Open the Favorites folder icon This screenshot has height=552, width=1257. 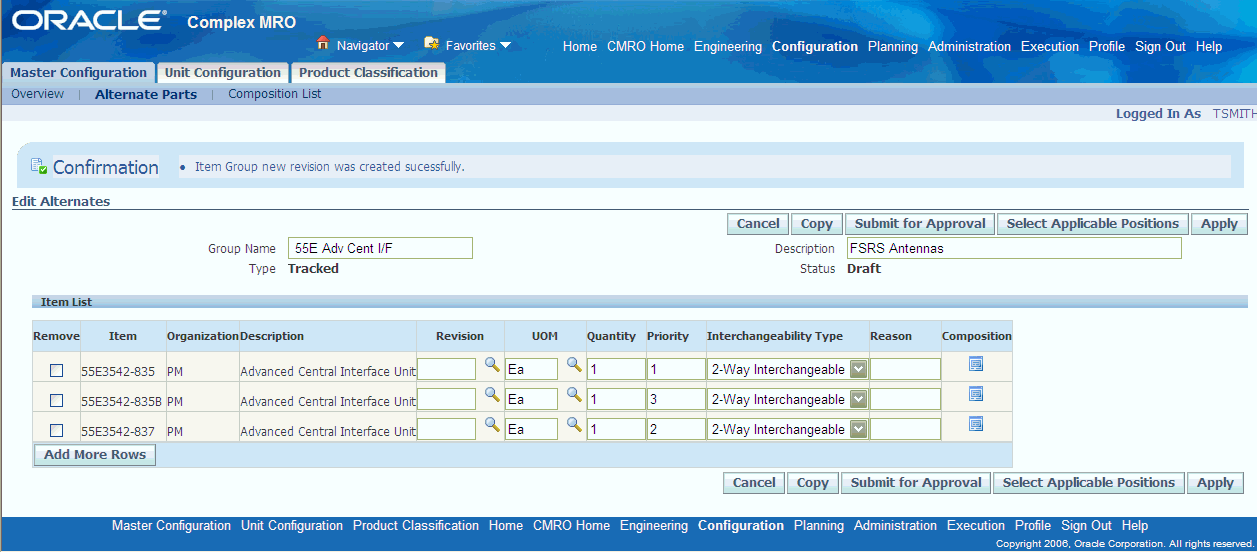431,43
